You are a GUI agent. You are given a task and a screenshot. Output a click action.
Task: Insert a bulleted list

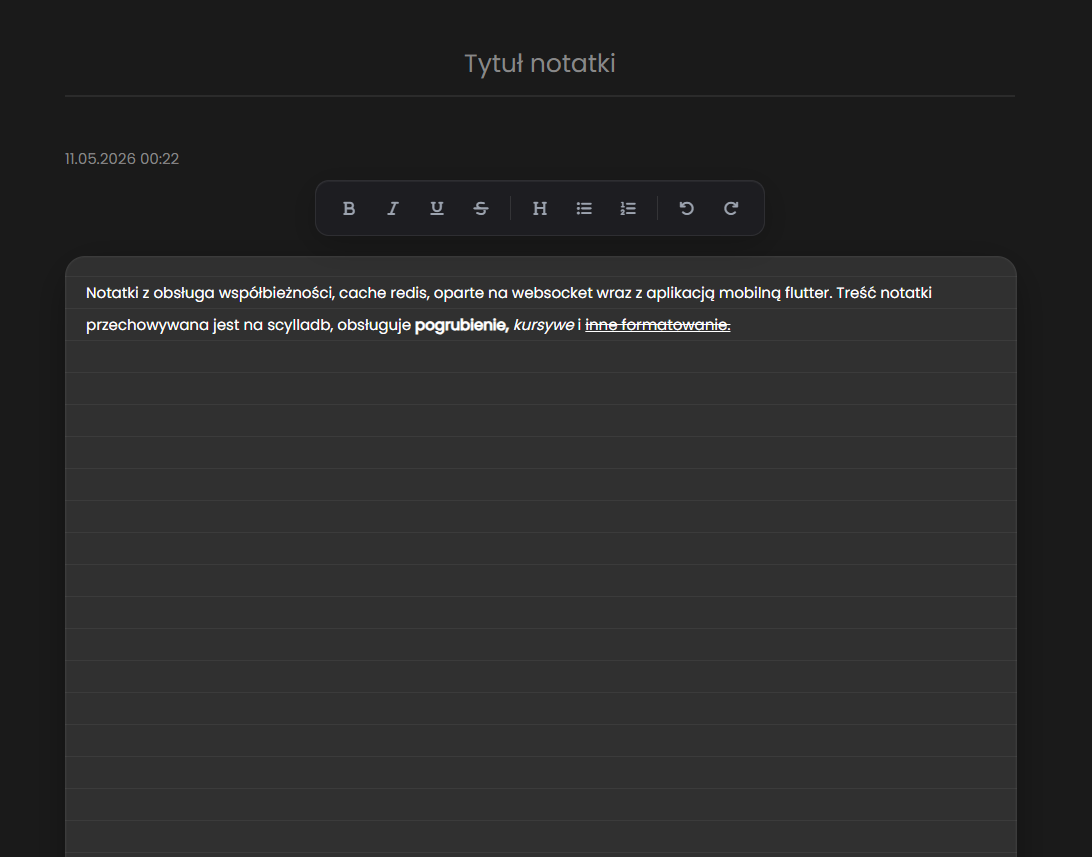pyautogui.click(x=584, y=208)
